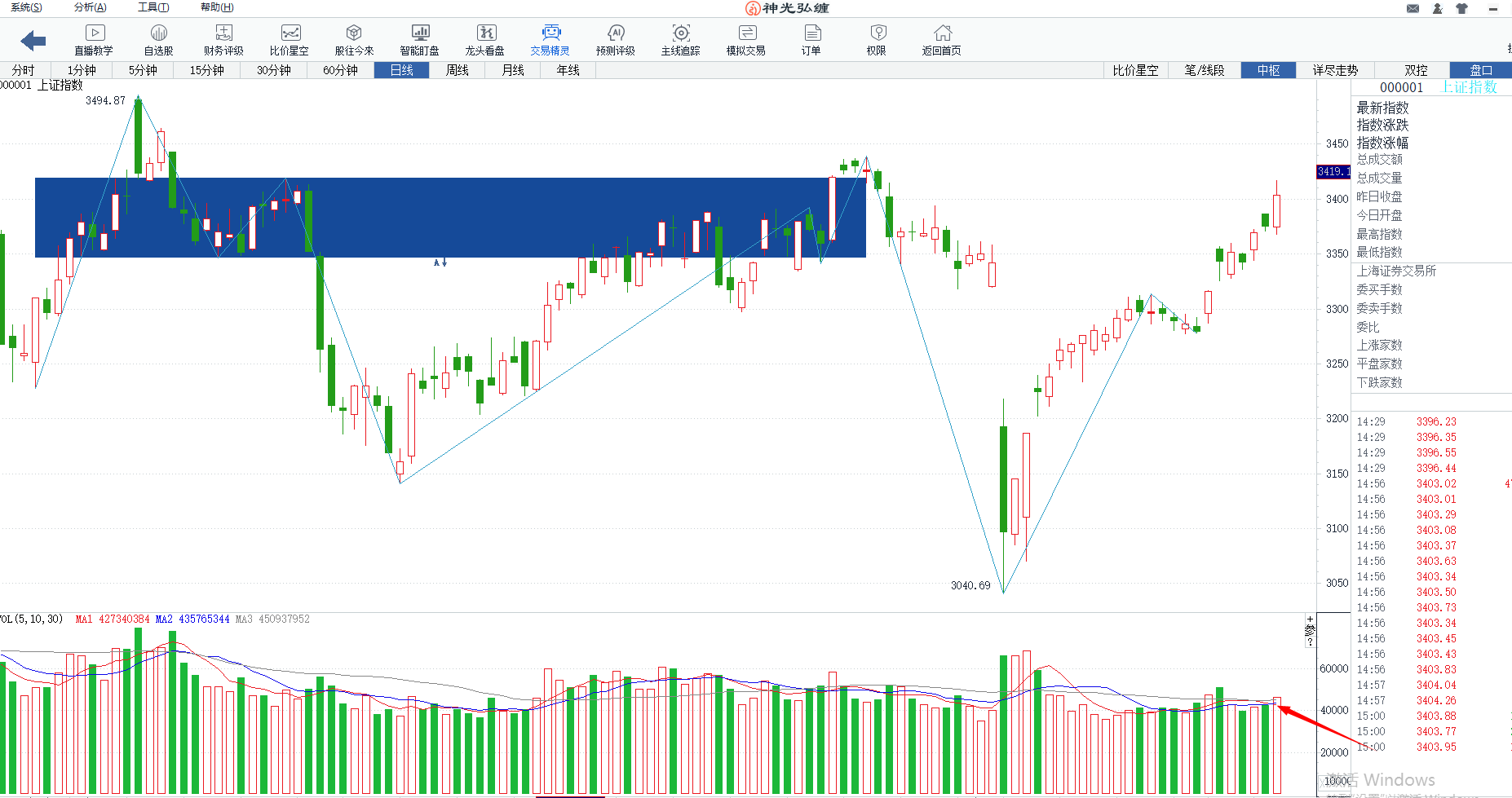Open the skin T-shirt icon
The height and width of the screenshot is (798, 1512).
pos(1461,8)
